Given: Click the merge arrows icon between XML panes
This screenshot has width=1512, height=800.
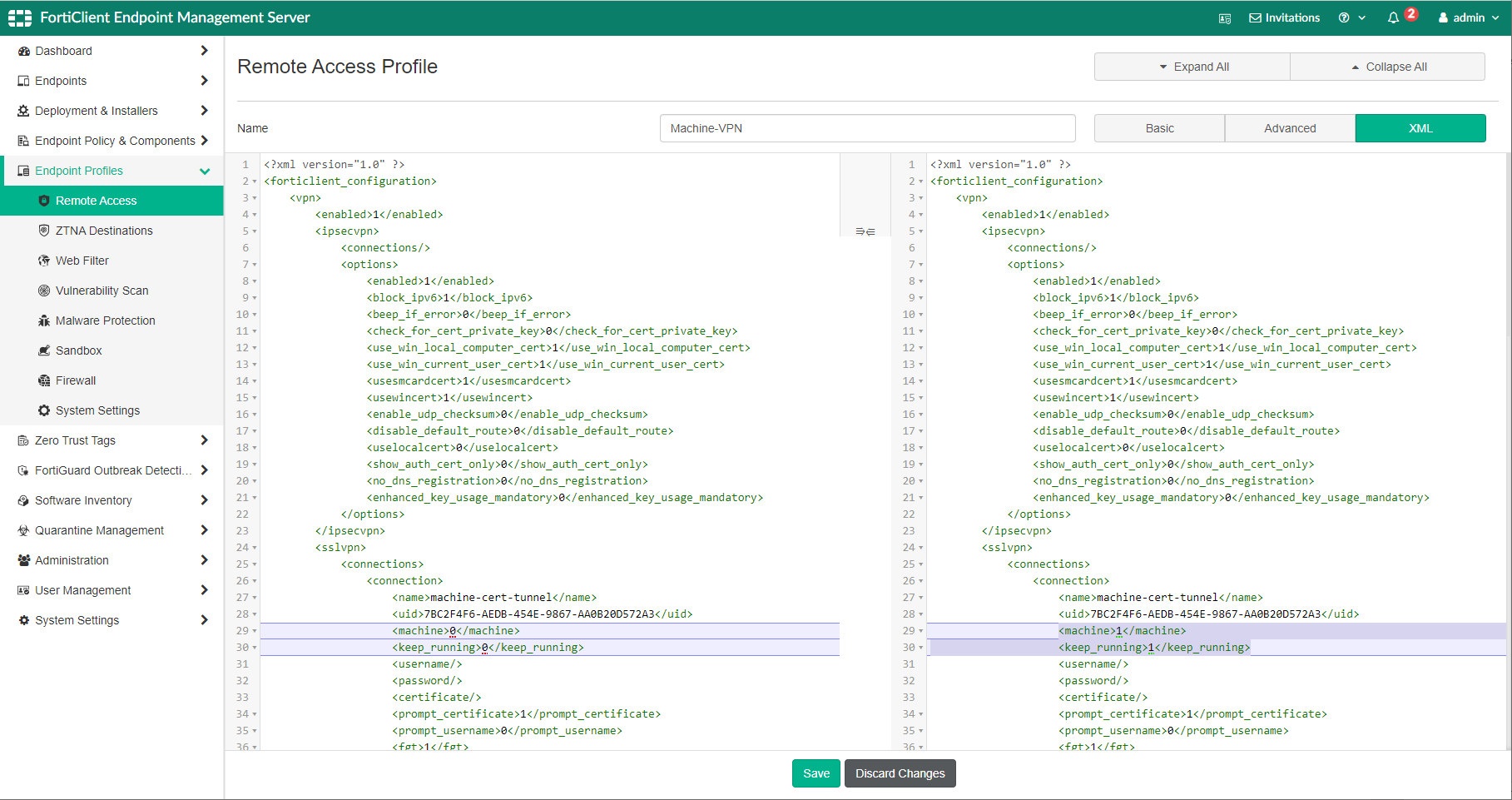Looking at the screenshot, I should (865, 231).
